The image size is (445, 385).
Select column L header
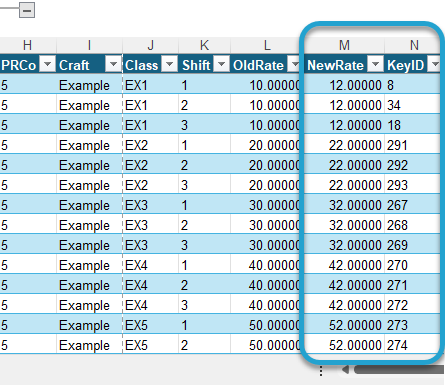point(267,45)
